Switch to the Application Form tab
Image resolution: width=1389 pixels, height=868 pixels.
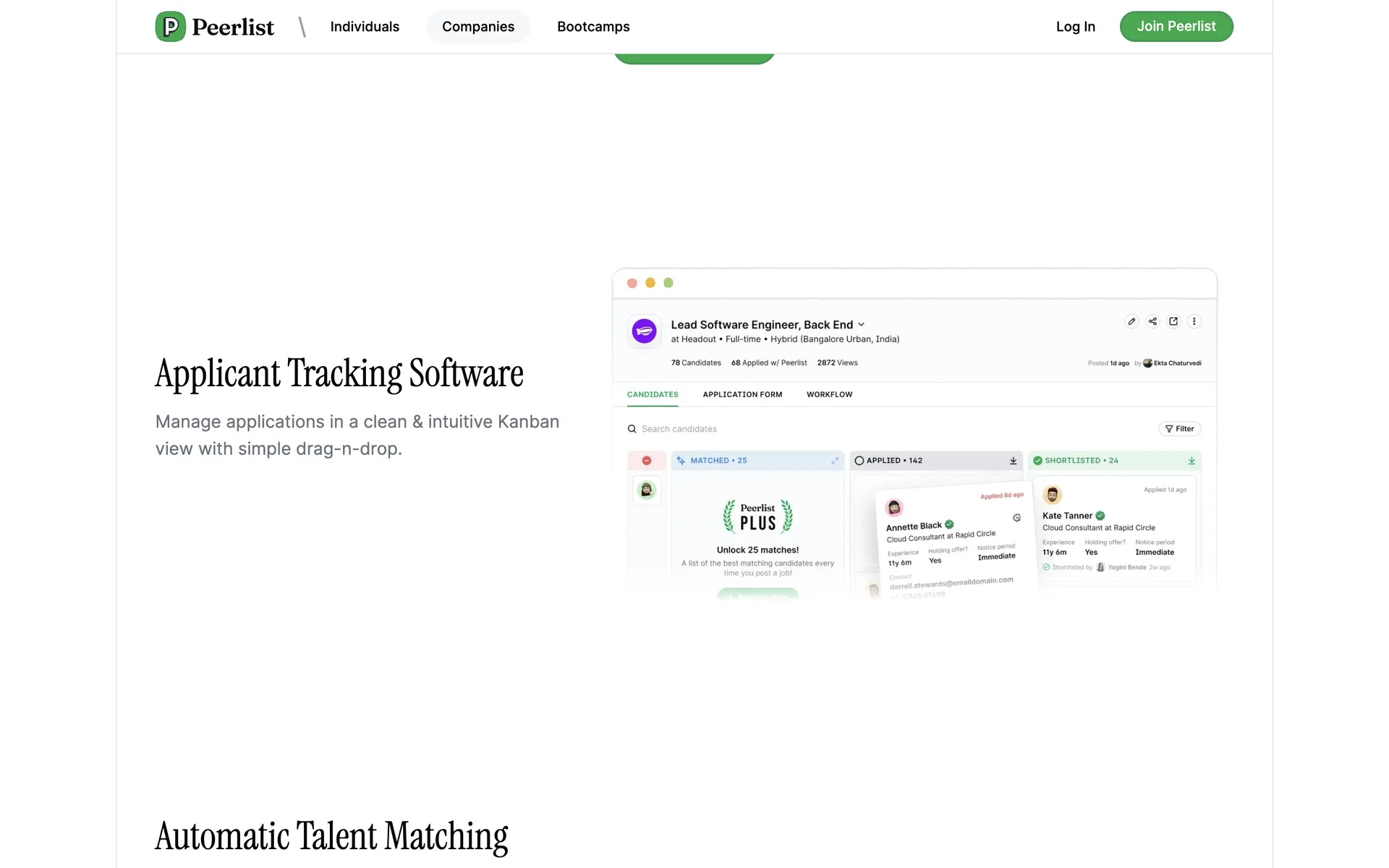pos(742,395)
